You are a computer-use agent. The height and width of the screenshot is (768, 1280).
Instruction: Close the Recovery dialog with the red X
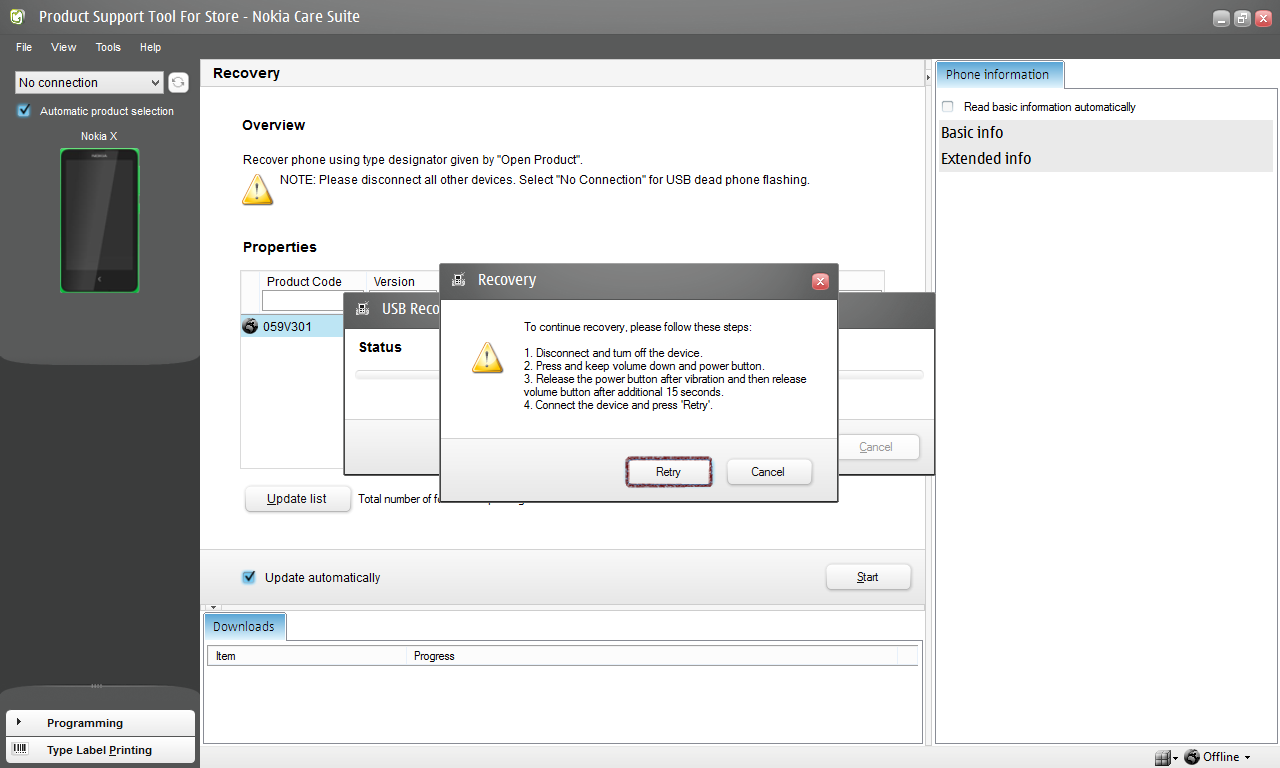click(x=820, y=281)
